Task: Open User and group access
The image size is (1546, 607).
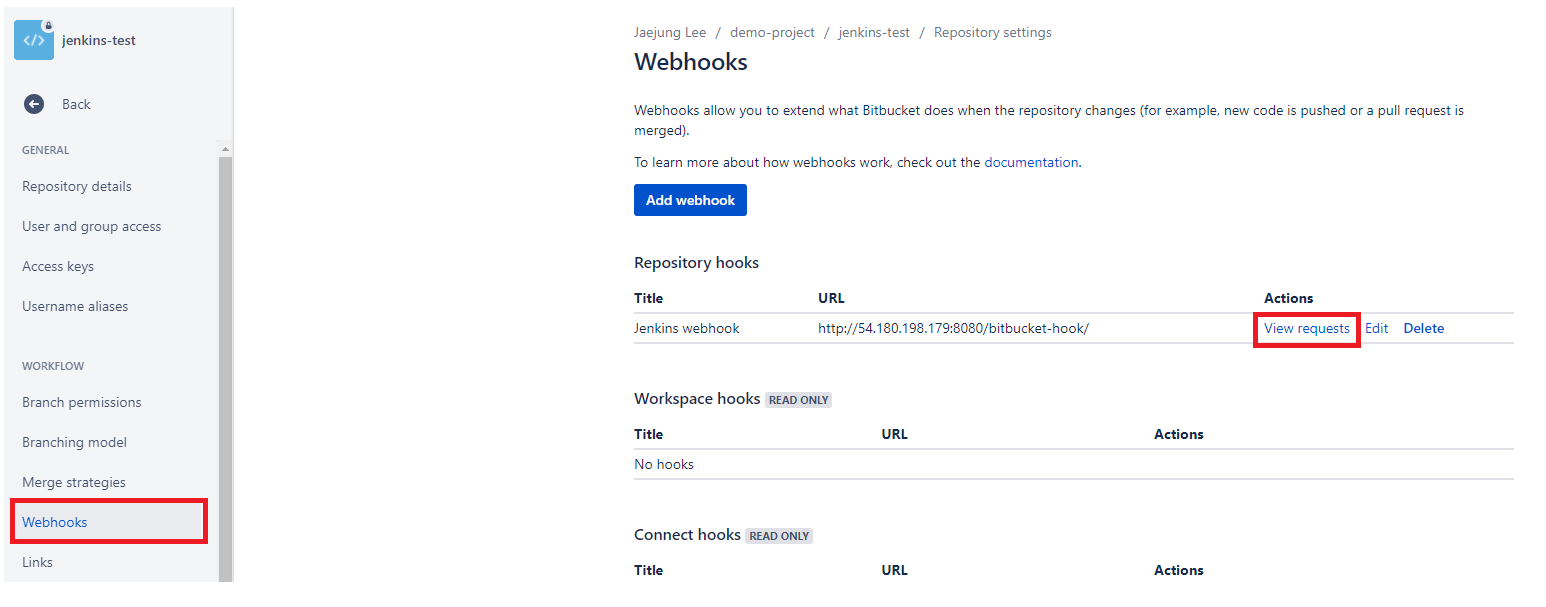Action: (x=92, y=226)
